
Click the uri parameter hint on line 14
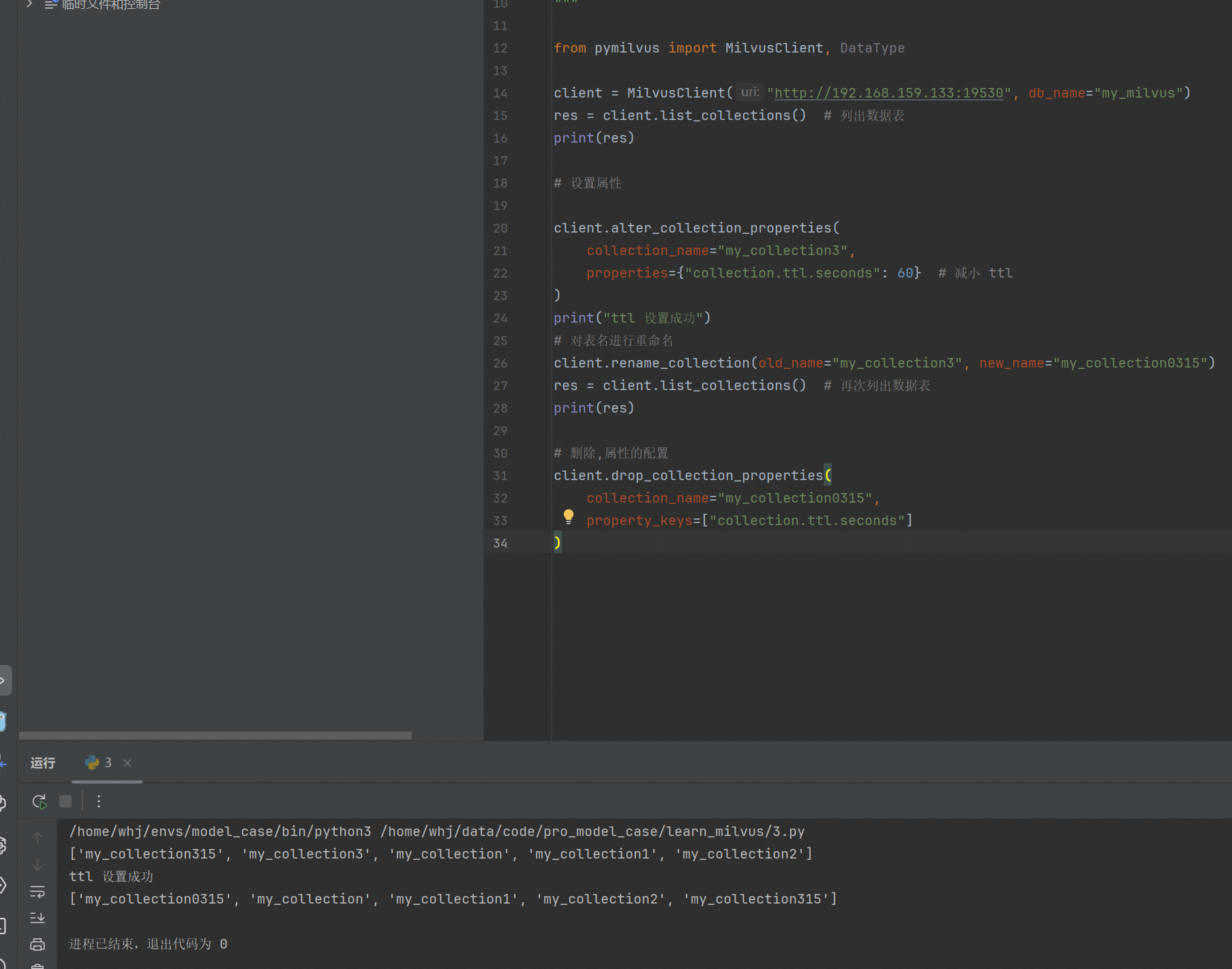[749, 93]
